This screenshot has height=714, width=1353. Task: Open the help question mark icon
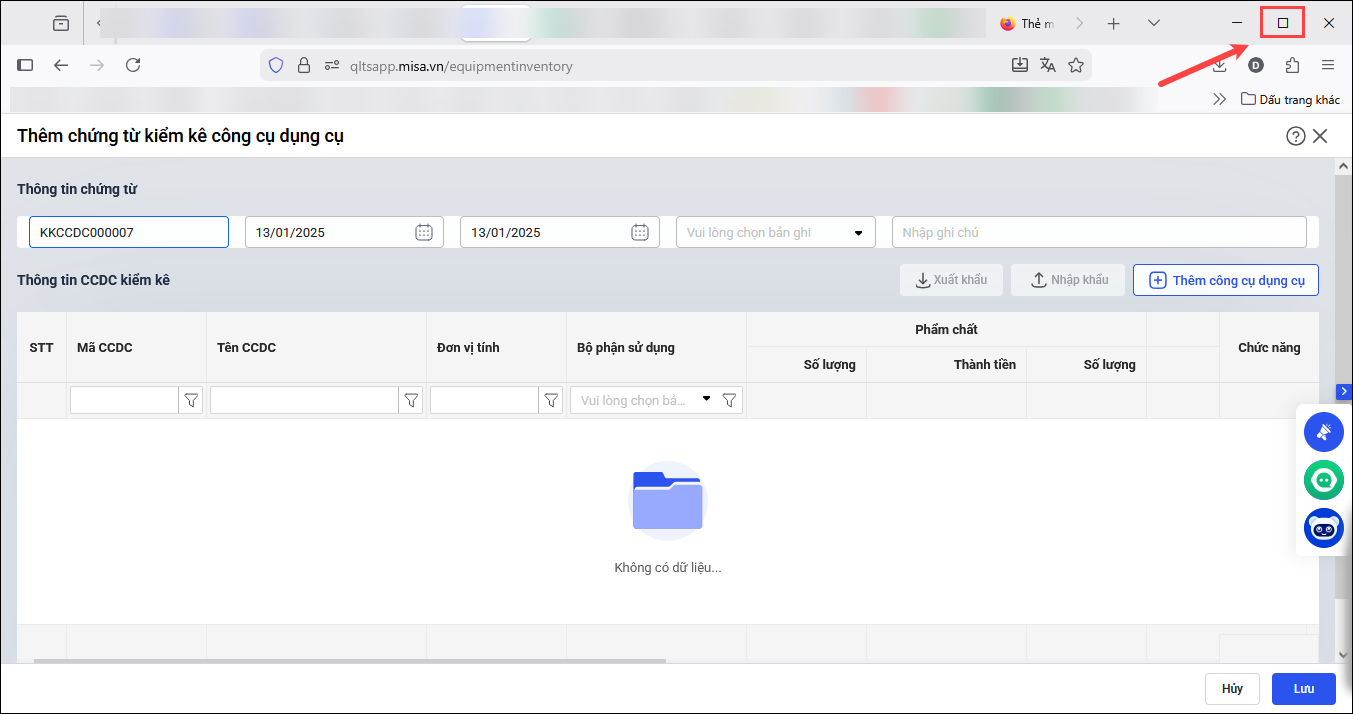tap(1296, 137)
